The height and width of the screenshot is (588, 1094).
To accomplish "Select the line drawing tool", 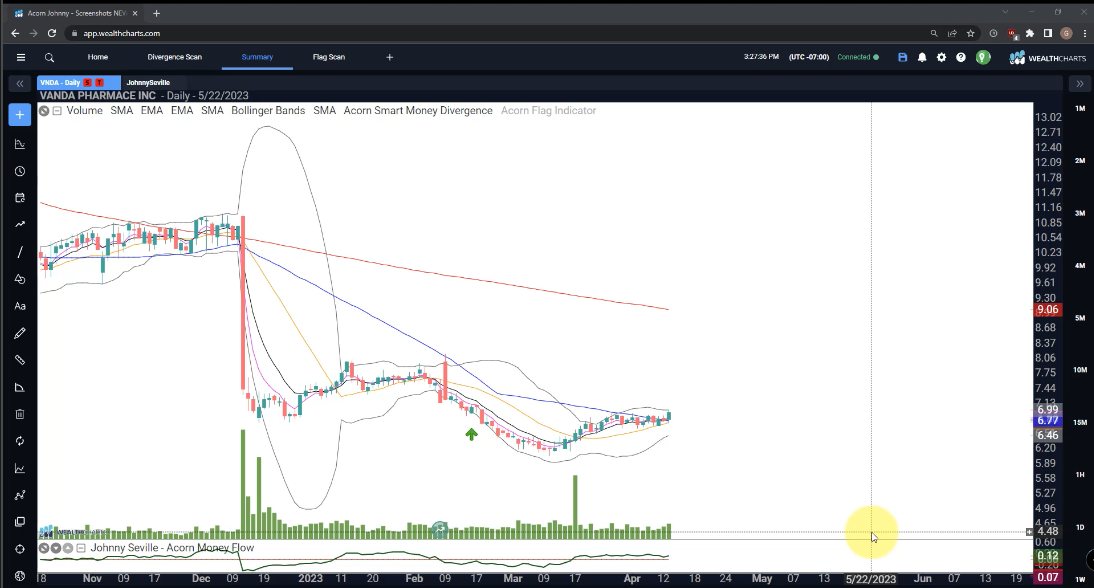I will [20, 252].
